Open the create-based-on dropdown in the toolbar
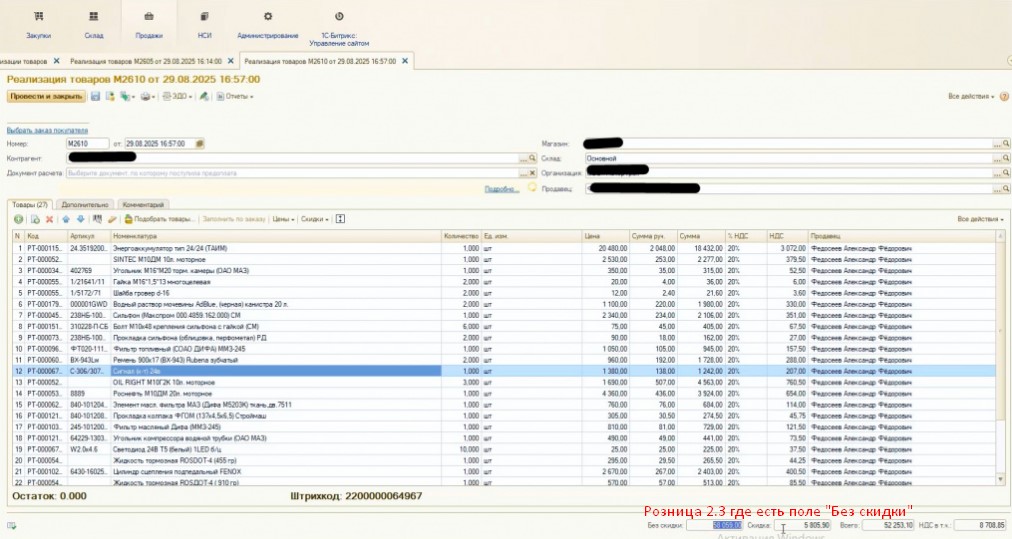Viewport: 1012px width, 539px height. pos(127,96)
